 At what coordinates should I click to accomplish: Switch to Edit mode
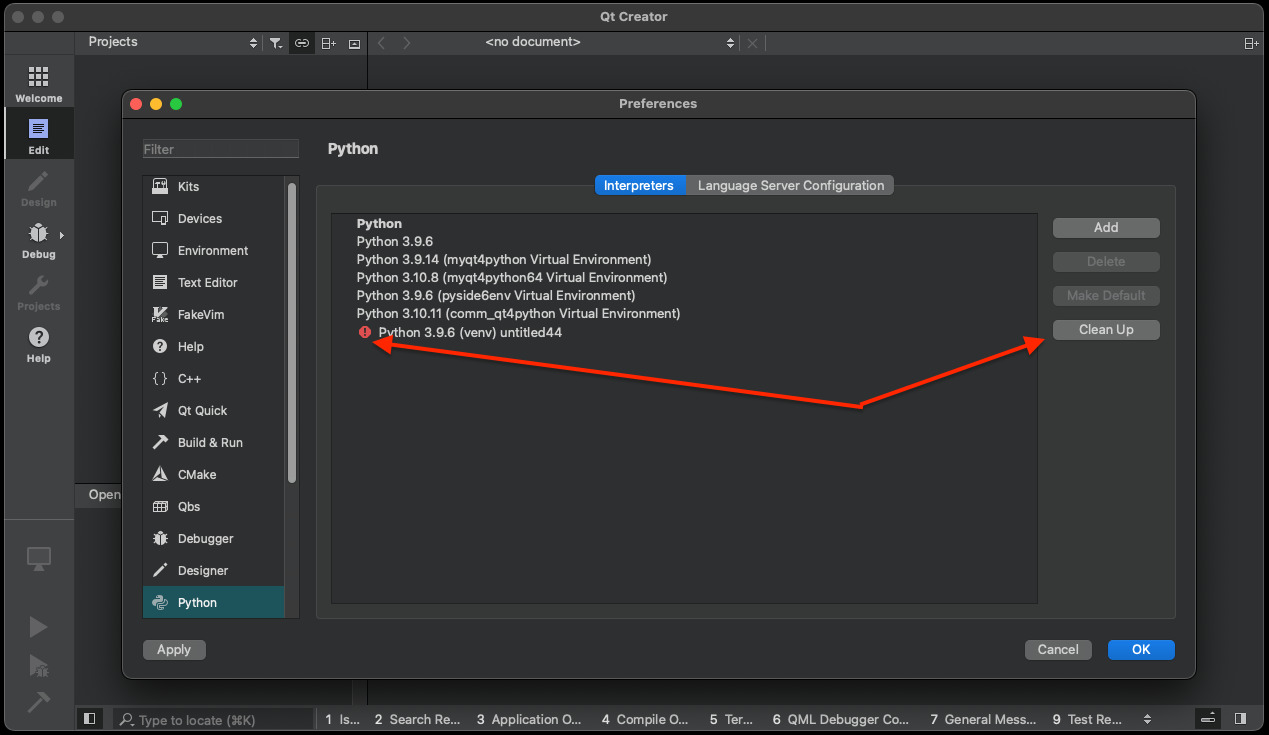tap(38, 133)
